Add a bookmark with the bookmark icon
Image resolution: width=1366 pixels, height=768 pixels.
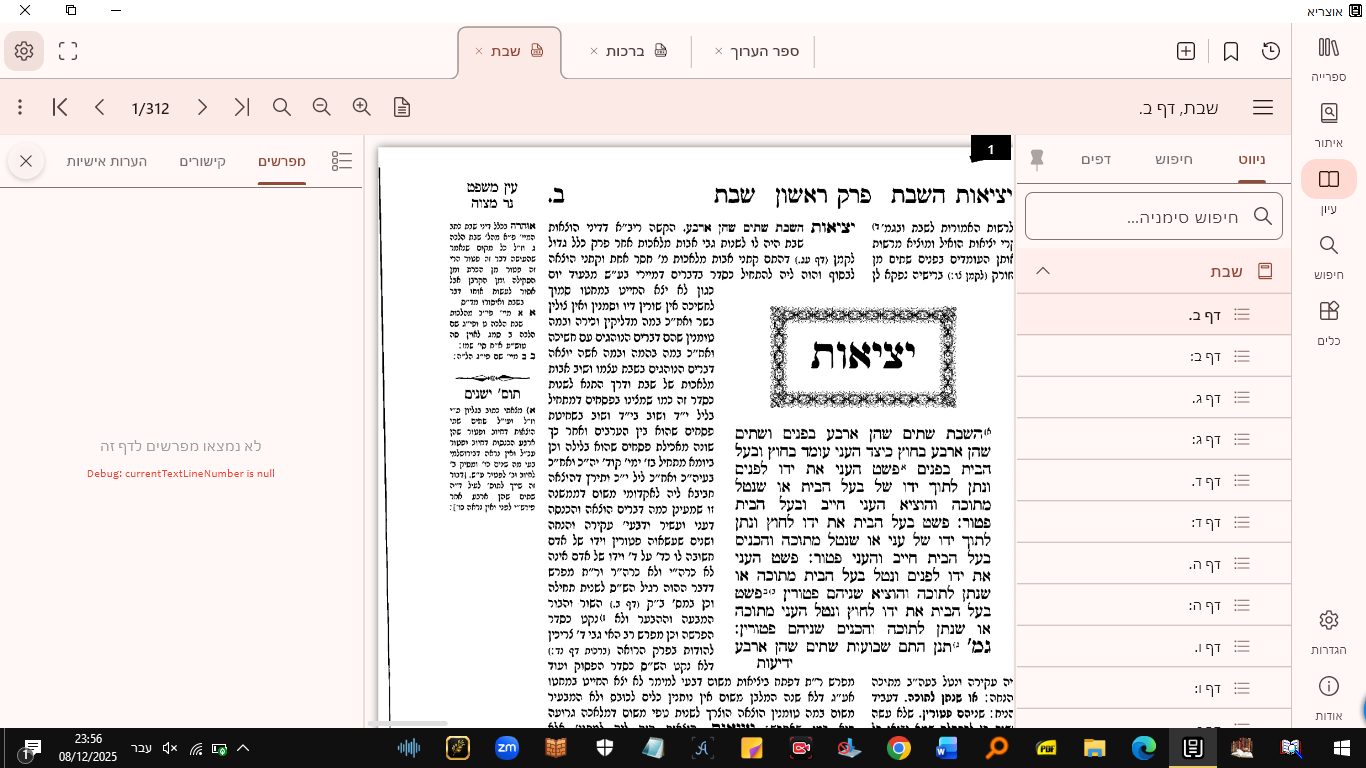1231,51
